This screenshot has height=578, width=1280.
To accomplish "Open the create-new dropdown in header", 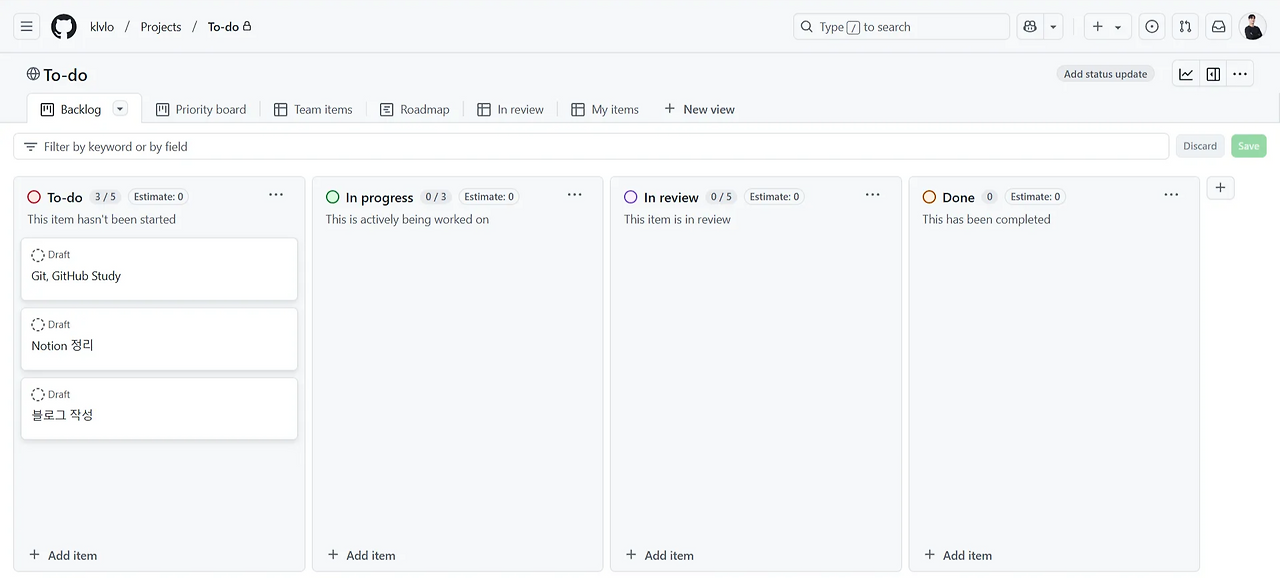I will 1119,26.
